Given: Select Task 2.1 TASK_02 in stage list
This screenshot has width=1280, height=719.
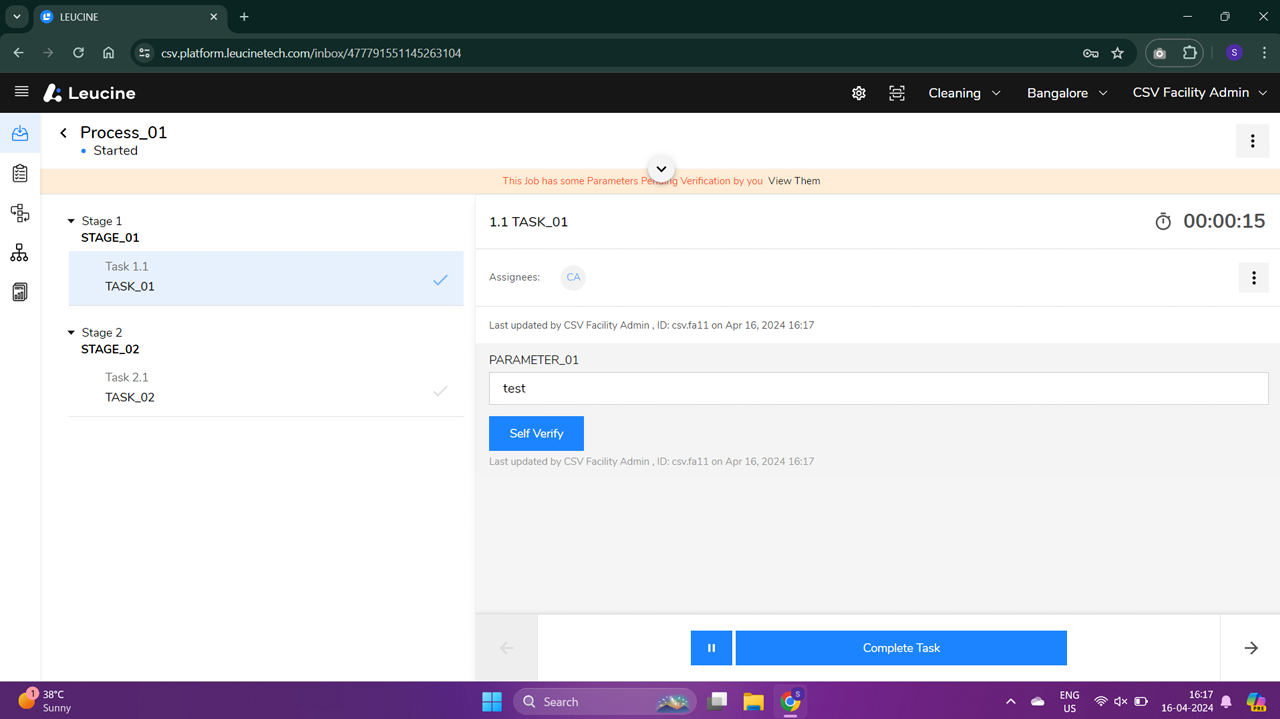Looking at the screenshot, I should (266, 388).
